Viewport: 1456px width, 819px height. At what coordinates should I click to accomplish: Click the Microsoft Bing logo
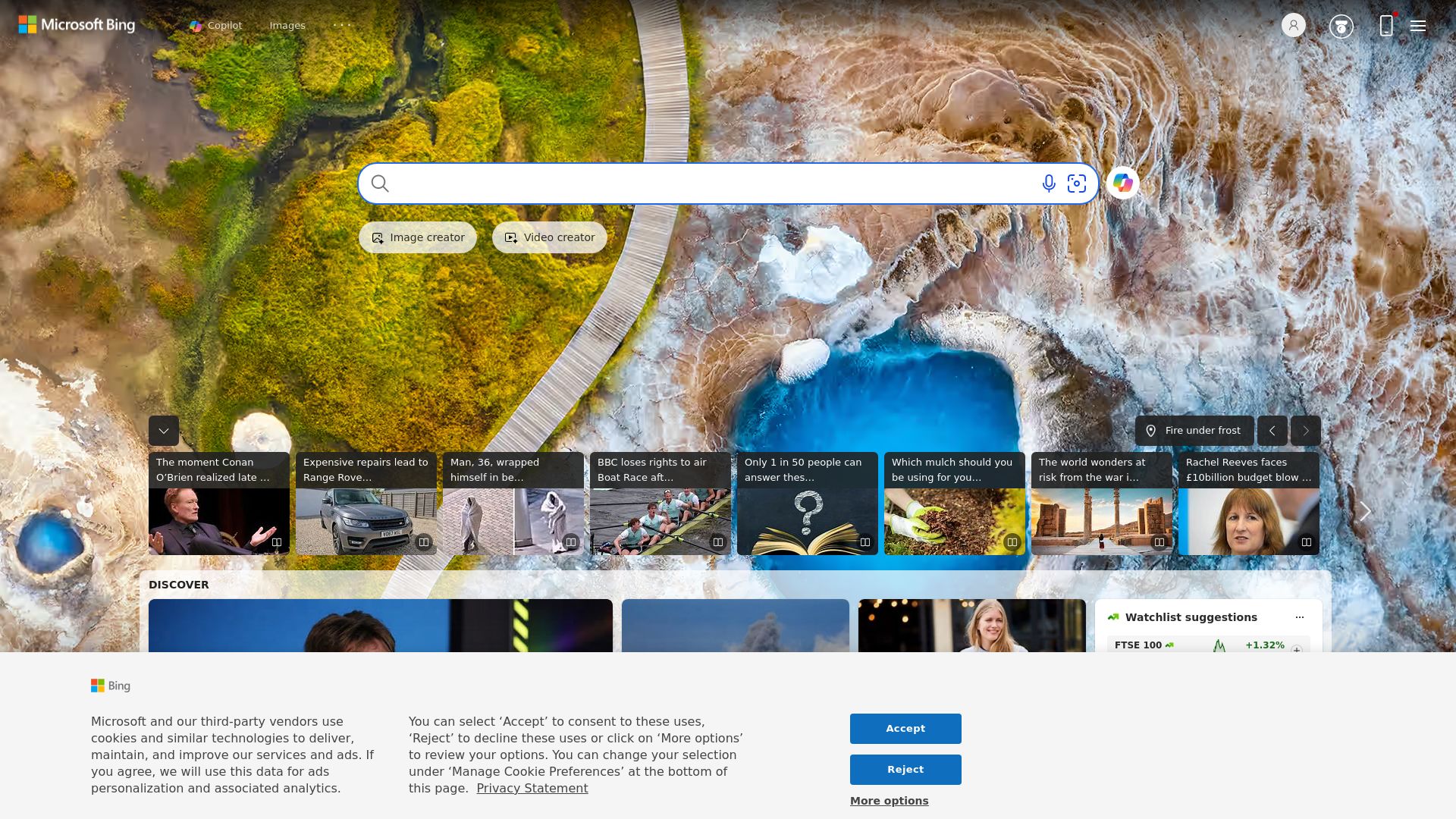[76, 25]
